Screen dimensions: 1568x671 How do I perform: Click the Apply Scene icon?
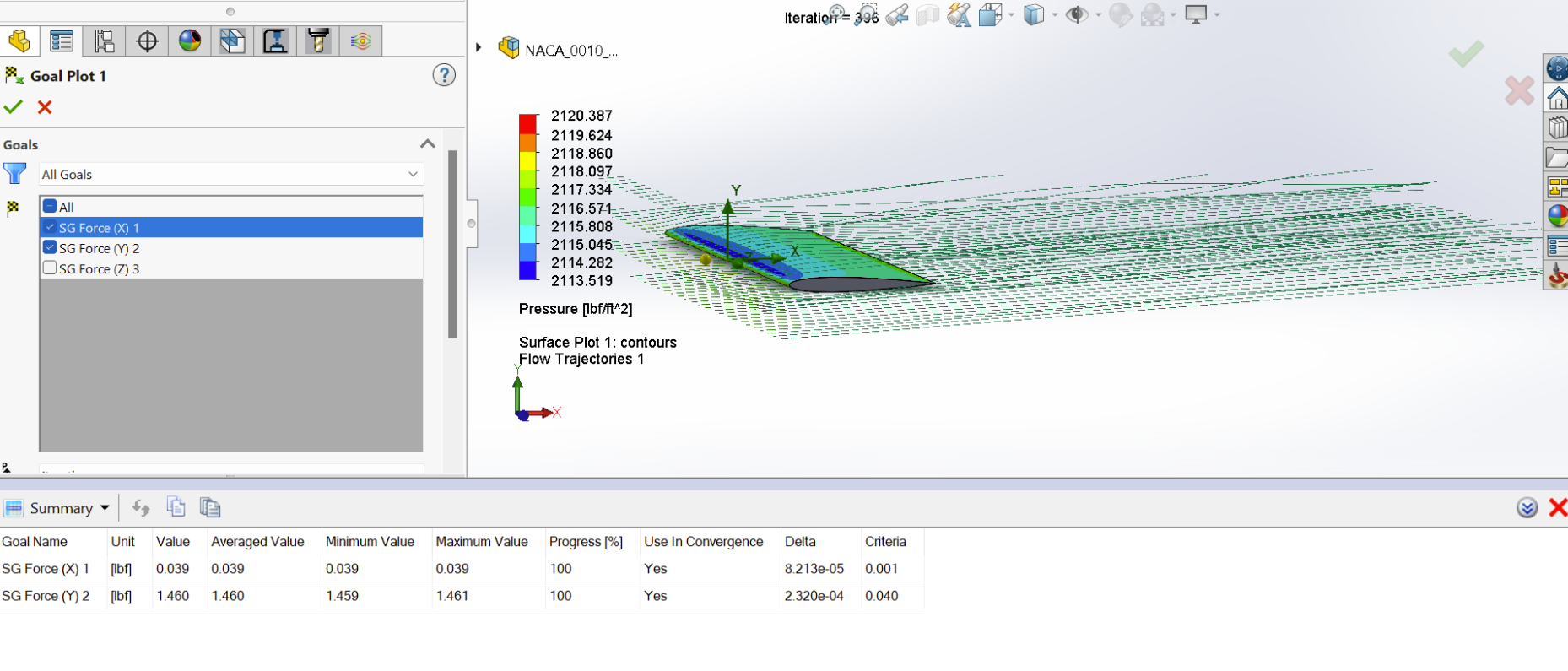(x=1152, y=15)
